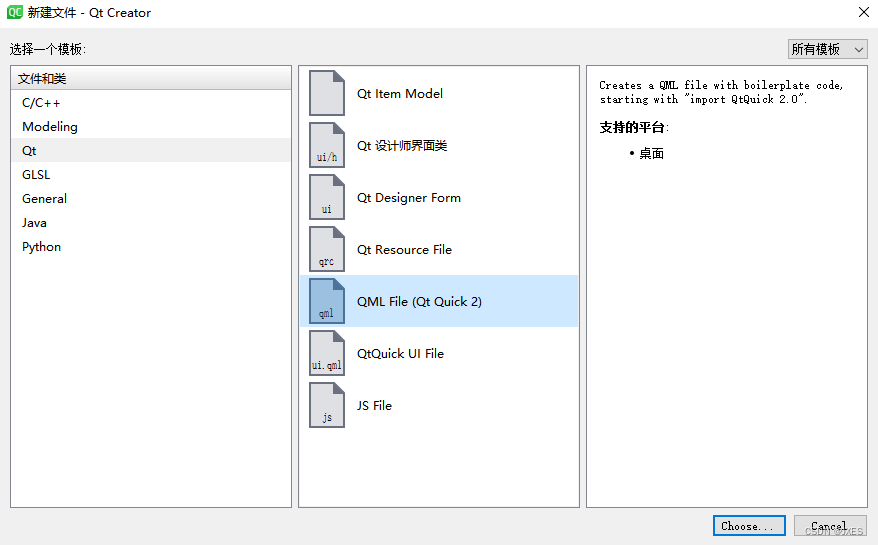Screen dimensions: 878x545
Task: Click the 文件和类 list header
Action: [151, 78]
